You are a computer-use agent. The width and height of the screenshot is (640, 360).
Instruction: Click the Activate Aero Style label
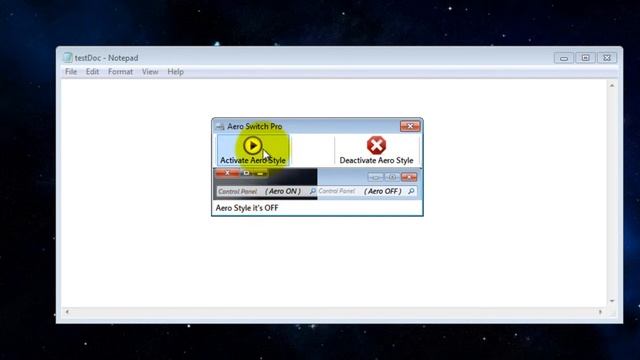pyautogui.click(x=253, y=160)
